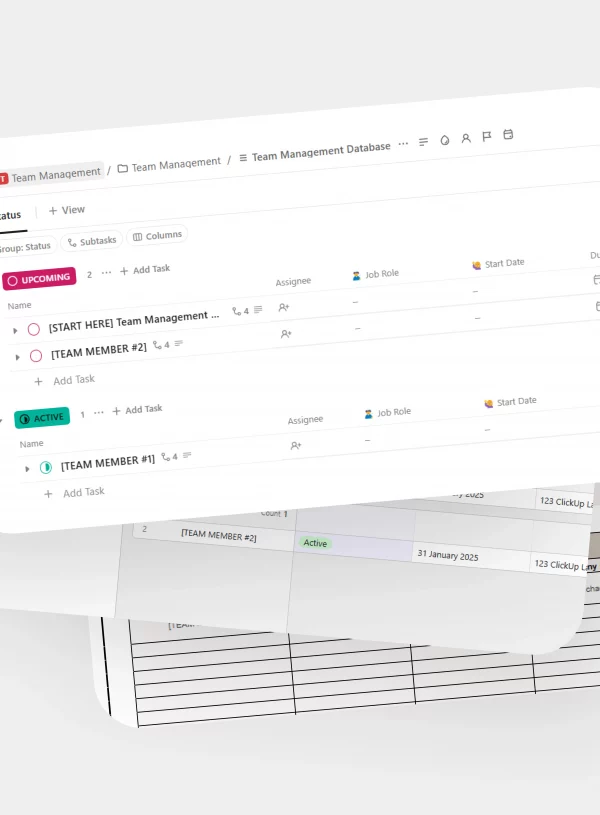Click Name column header in UPCOMING group
Viewport: 600px width, 815px height.
19,306
